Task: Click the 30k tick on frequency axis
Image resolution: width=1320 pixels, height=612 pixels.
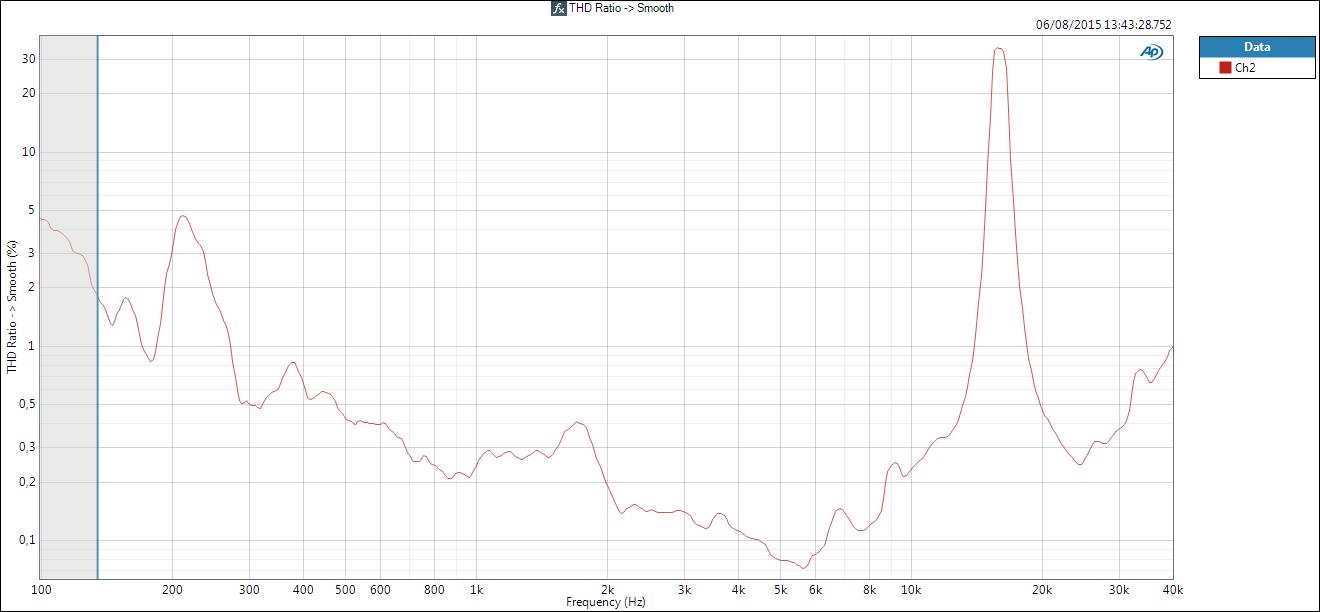Action: (1118, 589)
